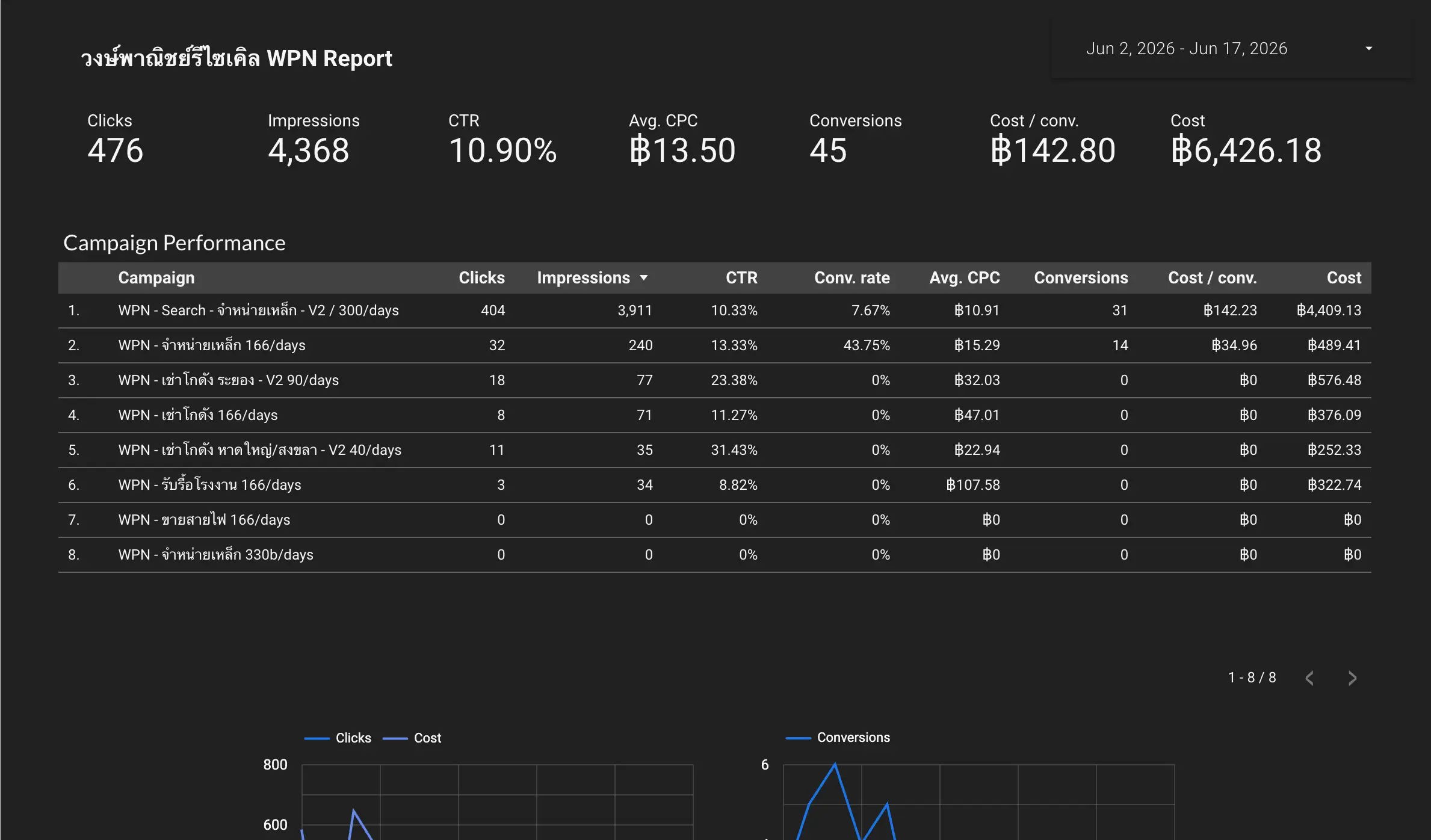The width and height of the screenshot is (1431, 840).
Task: Click Cost / conv. scorecard value ฿142.80
Action: coord(1053,150)
